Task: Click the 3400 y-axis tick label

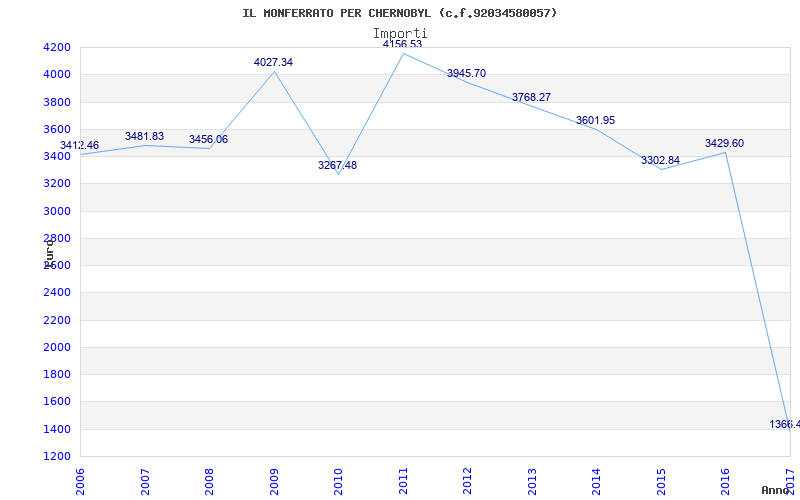Action: pos(57,157)
